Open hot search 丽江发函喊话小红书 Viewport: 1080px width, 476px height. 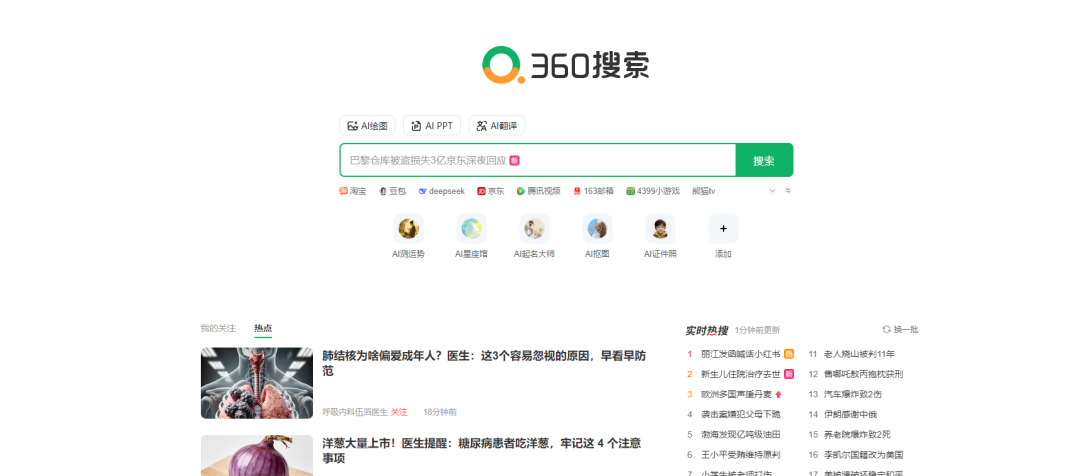740,354
